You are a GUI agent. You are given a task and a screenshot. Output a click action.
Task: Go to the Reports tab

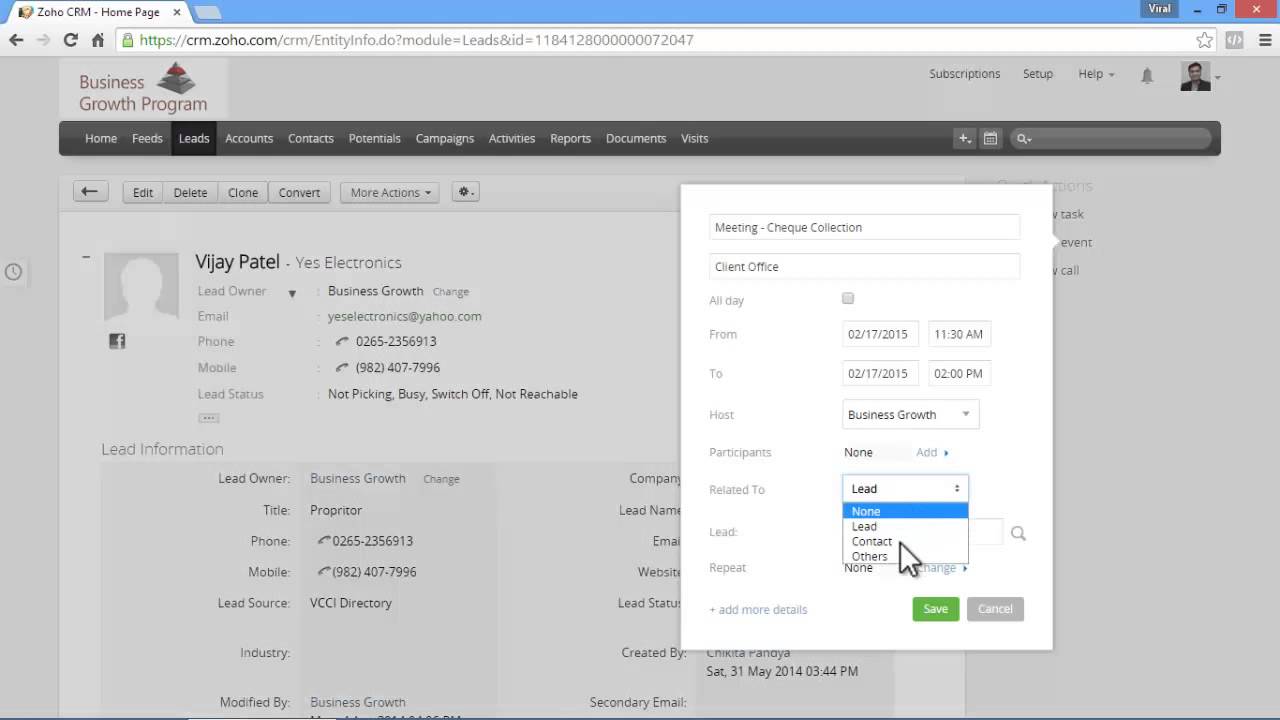570,139
